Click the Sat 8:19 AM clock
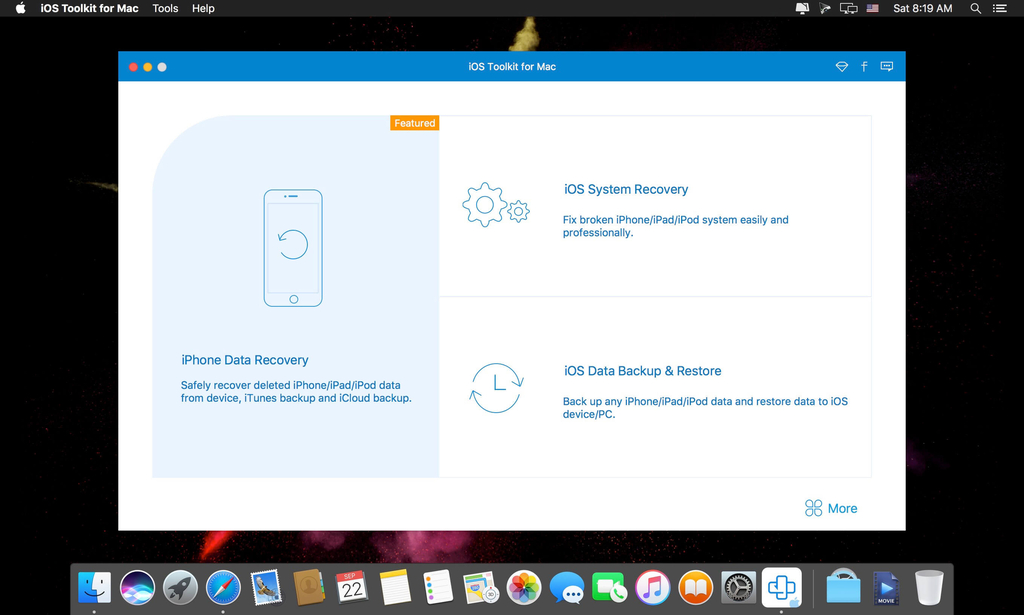 tap(922, 8)
